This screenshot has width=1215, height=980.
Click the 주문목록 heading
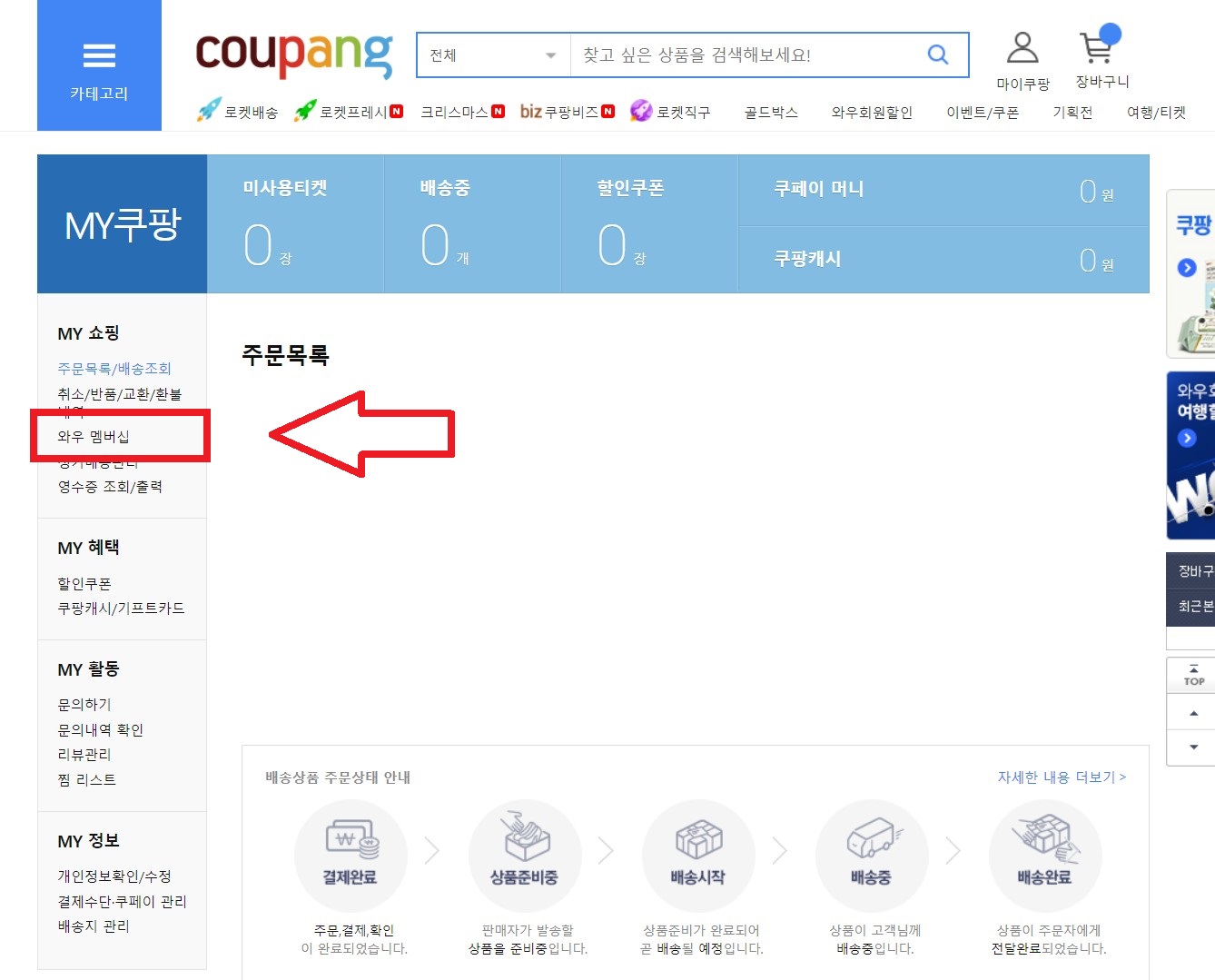click(x=285, y=355)
